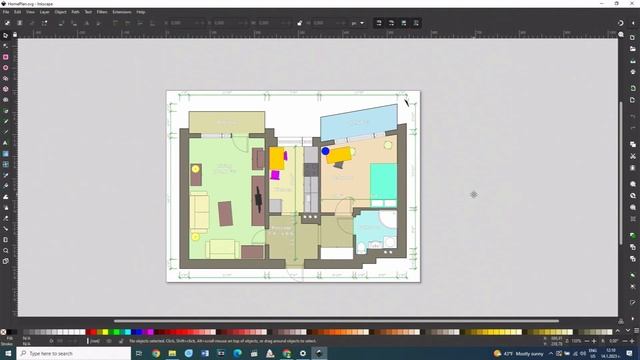Click the no-color X swatch
The image size is (640, 360).
(3, 332)
